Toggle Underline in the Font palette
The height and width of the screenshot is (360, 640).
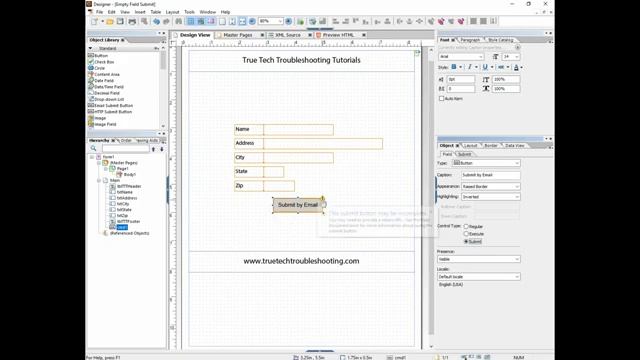tap(485, 67)
